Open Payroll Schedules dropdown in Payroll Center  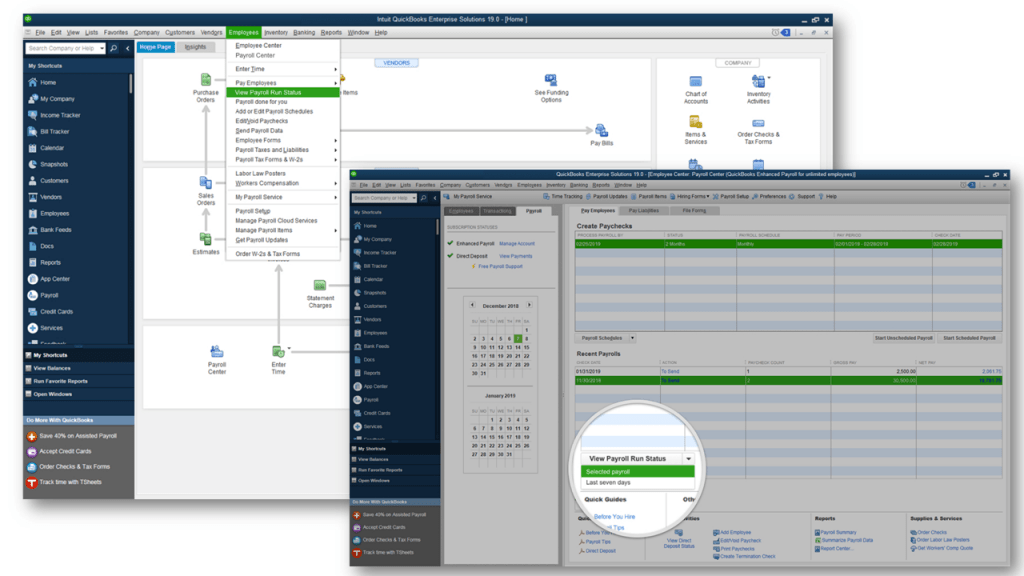[632, 338]
